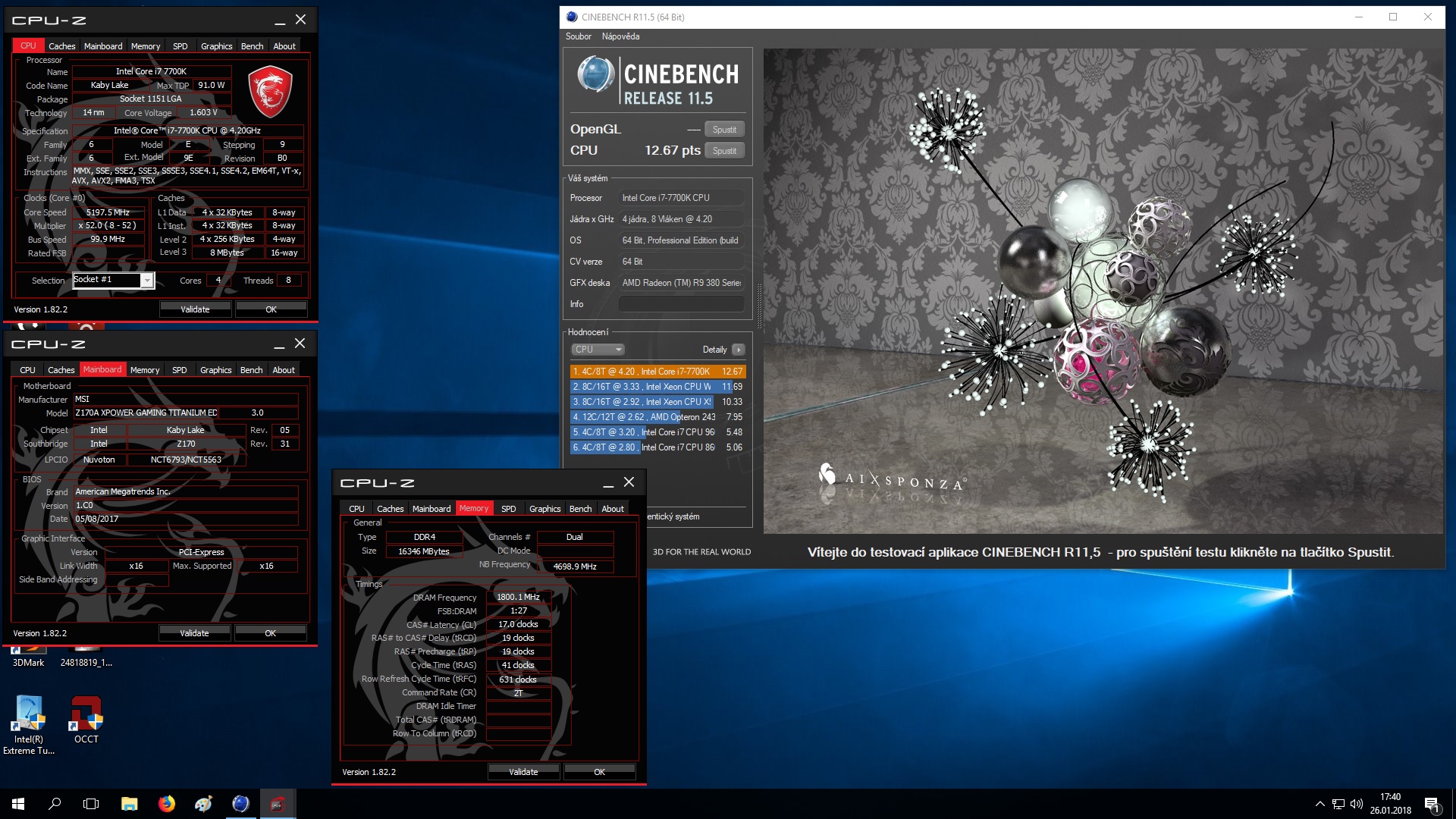Open OCCT desktop shortcut

(x=86, y=720)
